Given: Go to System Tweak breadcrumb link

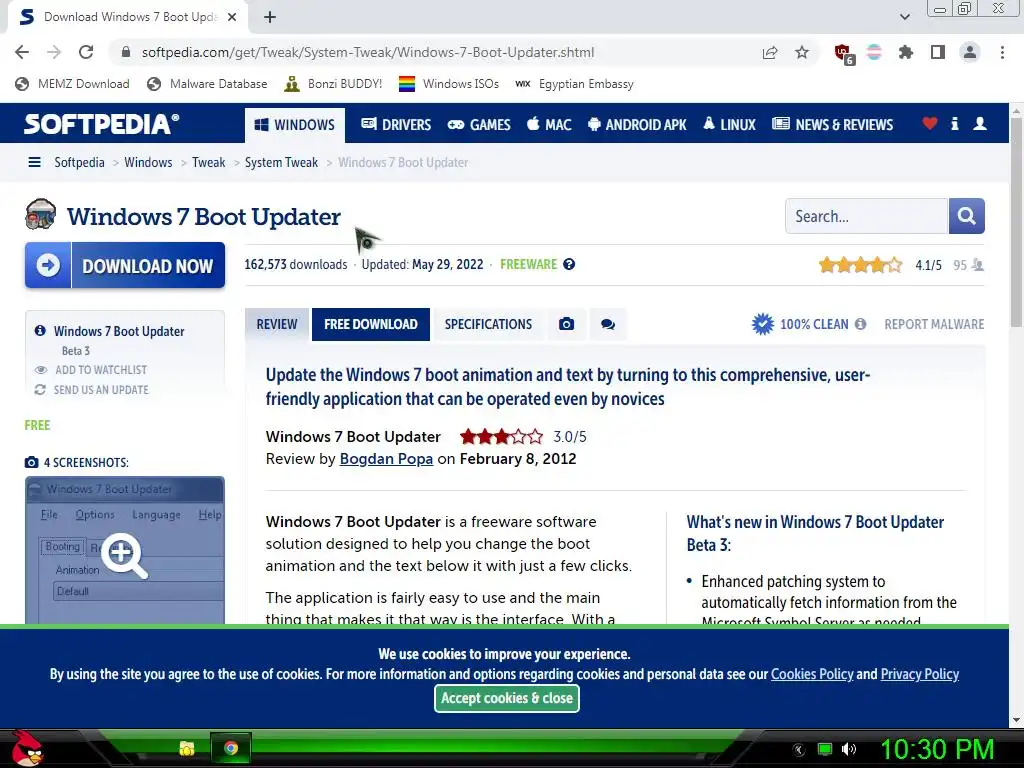Looking at the screenshot, I should point(281,162).
